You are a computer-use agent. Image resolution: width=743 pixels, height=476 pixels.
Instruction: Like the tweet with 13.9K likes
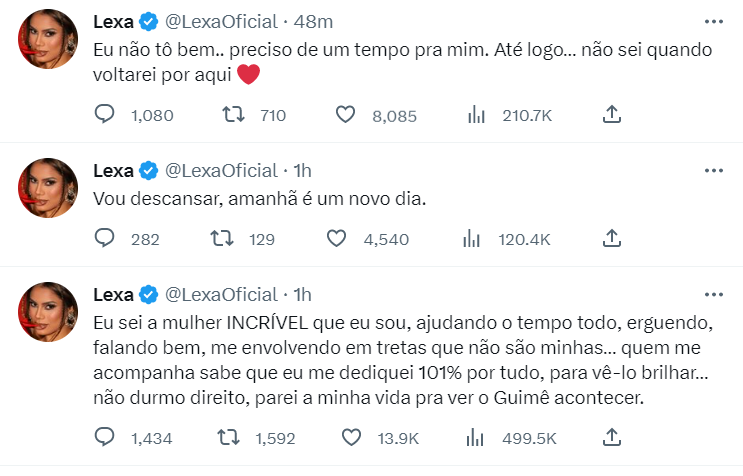tap(350, 436)
